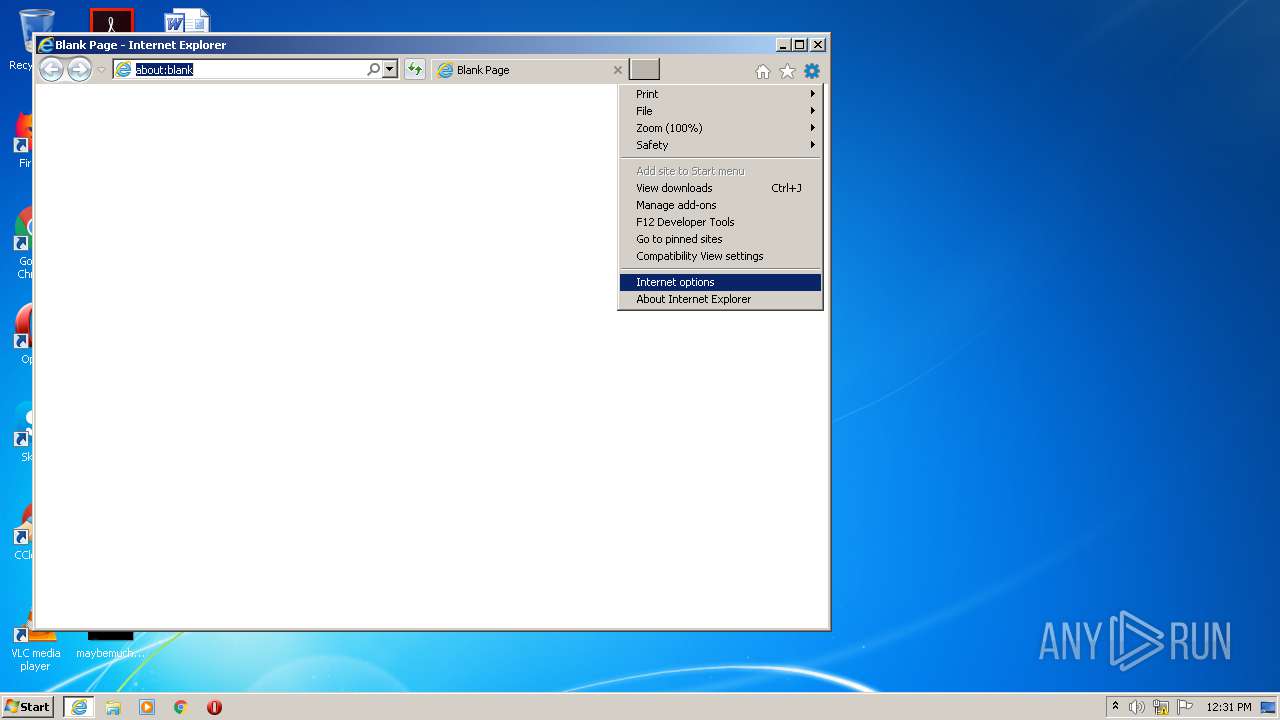Expand the address bar autocomplete dropdown
This screenshot has width=1280, height=720.
click(x=390, y=69)
